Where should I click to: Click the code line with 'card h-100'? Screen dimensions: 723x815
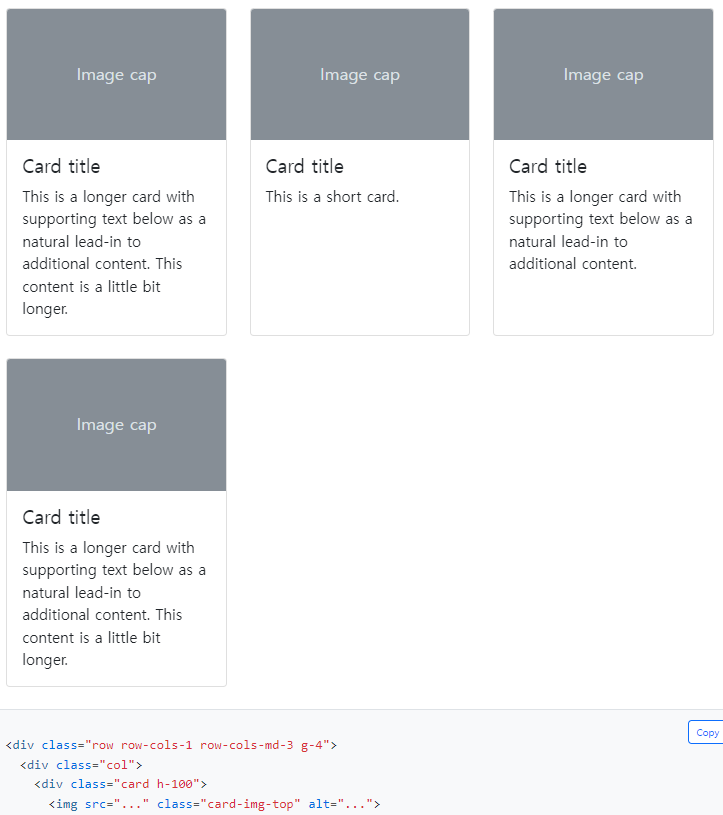tap(121, 784)
